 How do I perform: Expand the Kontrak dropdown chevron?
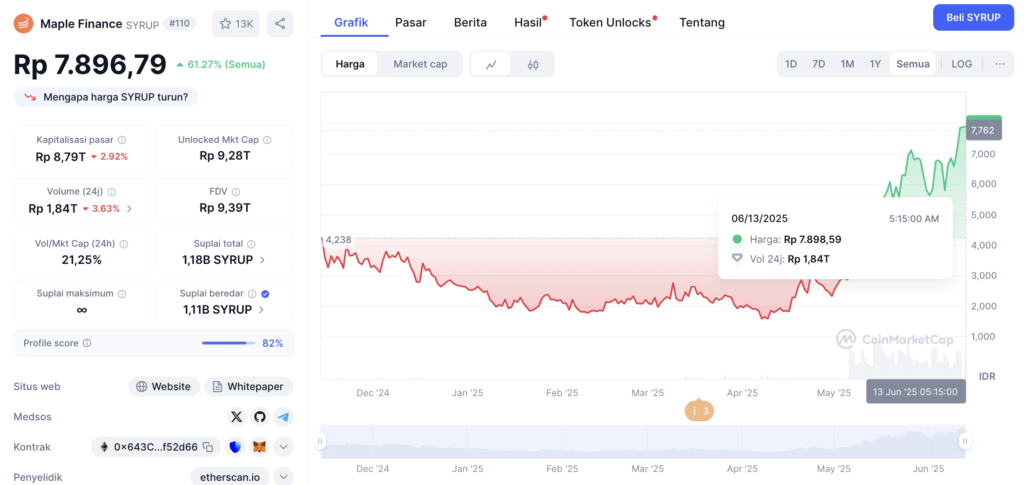[283, 447]
